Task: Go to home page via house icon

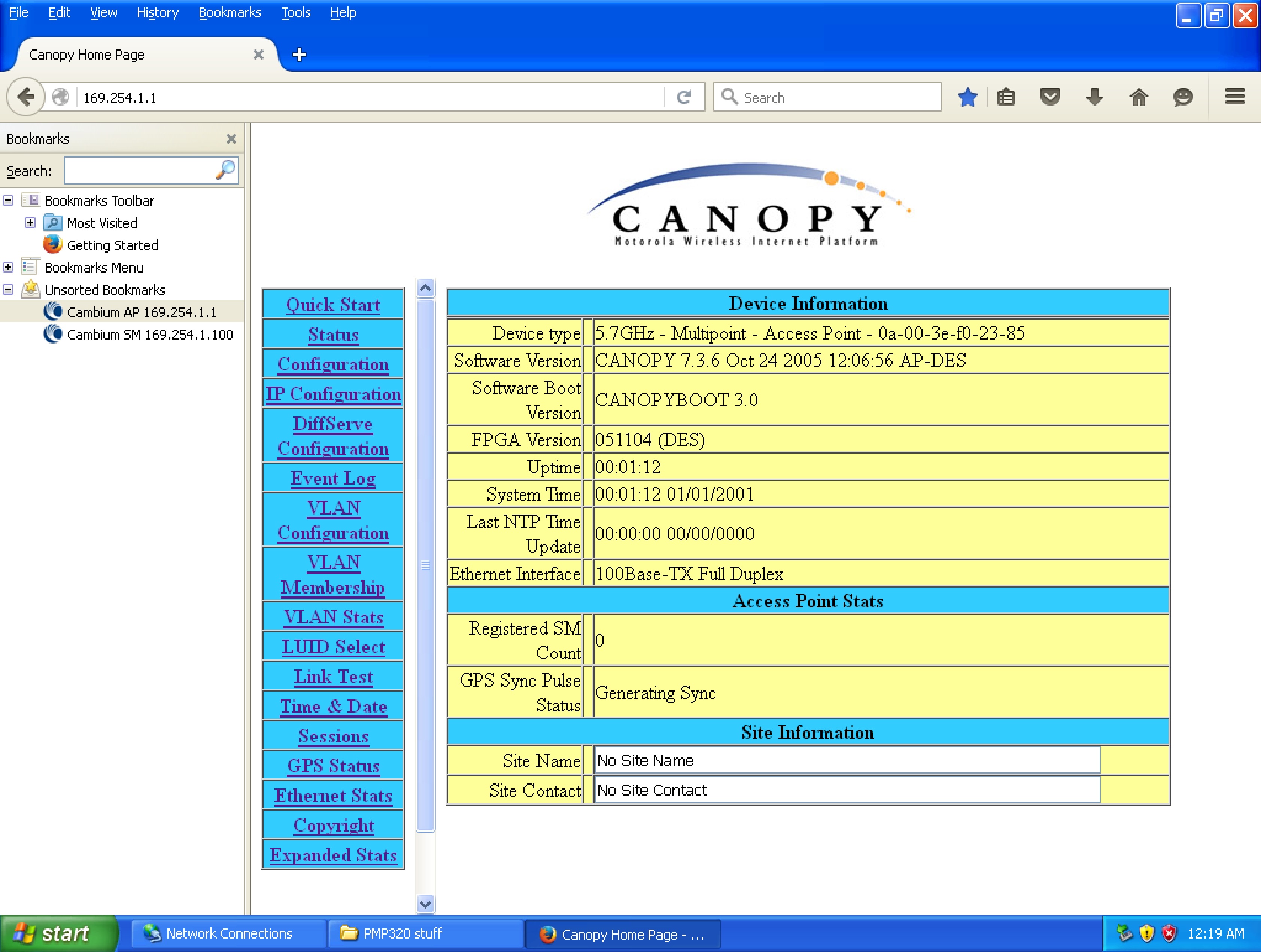Action: 1139,97
